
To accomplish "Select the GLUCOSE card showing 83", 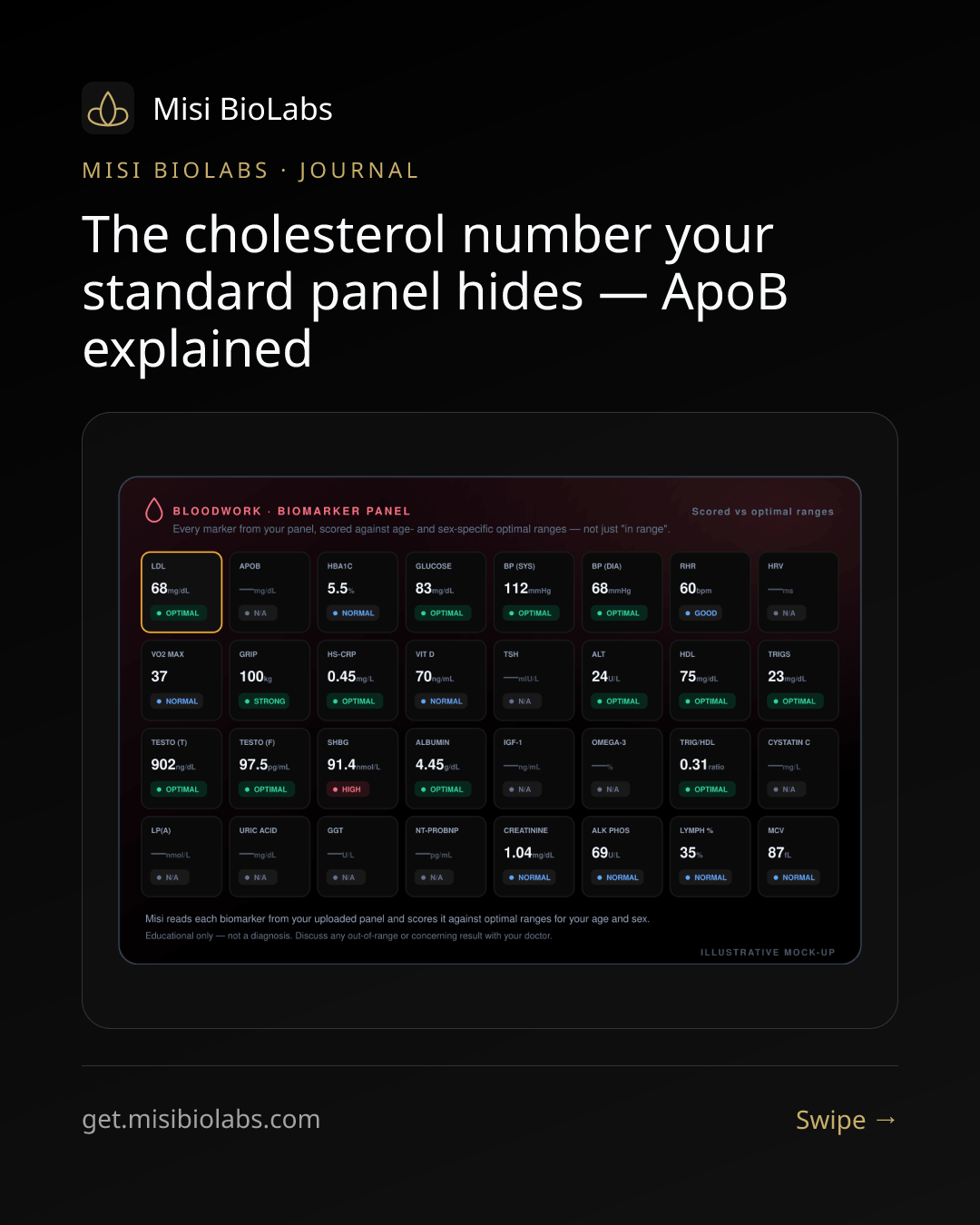I will pos(446,592).
